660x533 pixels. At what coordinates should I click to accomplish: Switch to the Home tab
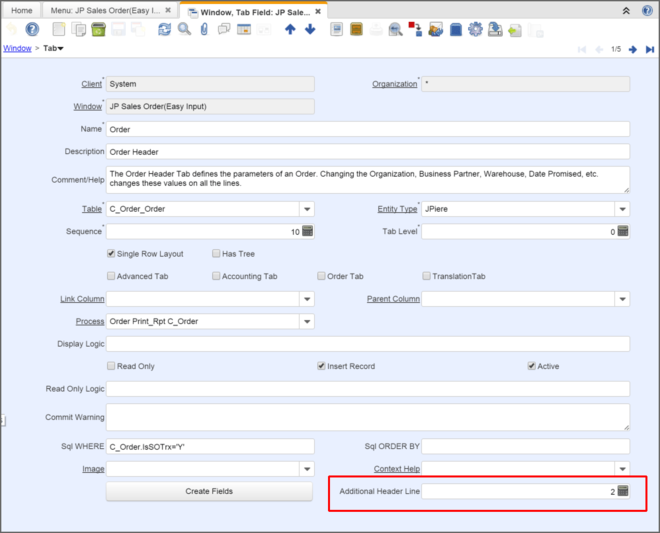coord(21,9)
